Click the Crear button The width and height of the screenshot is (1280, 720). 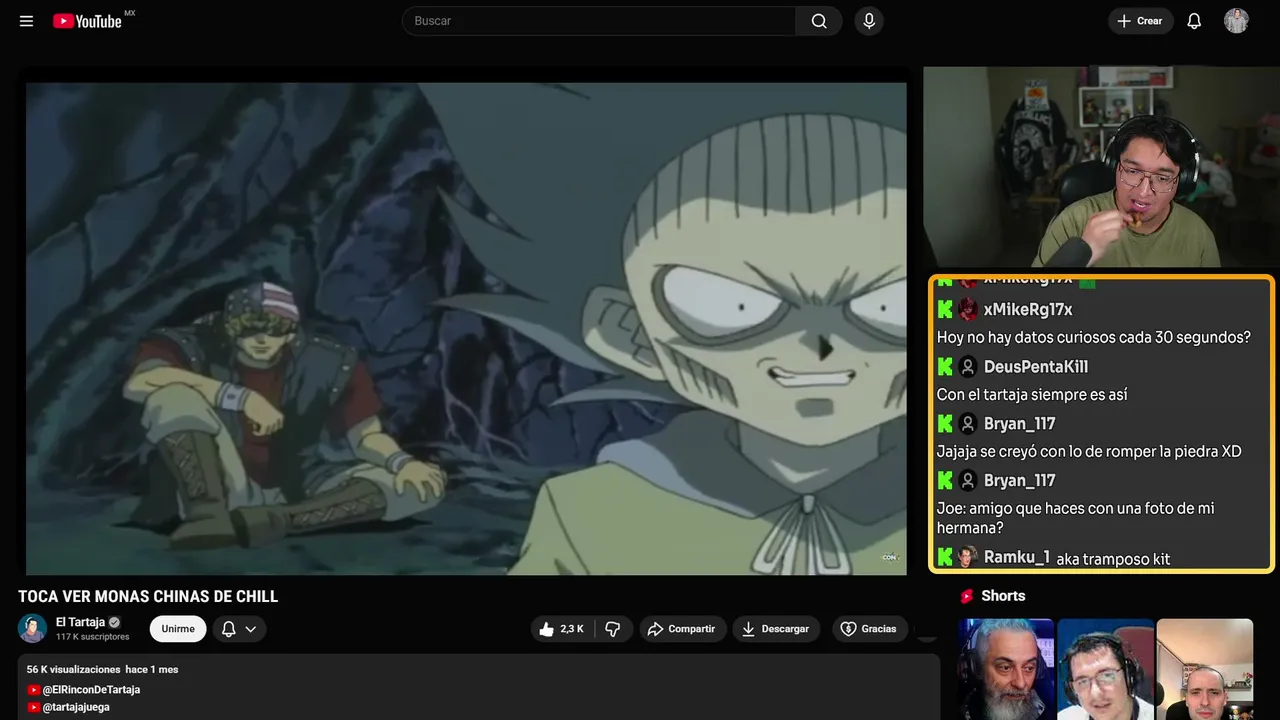tap(1140, 21)
